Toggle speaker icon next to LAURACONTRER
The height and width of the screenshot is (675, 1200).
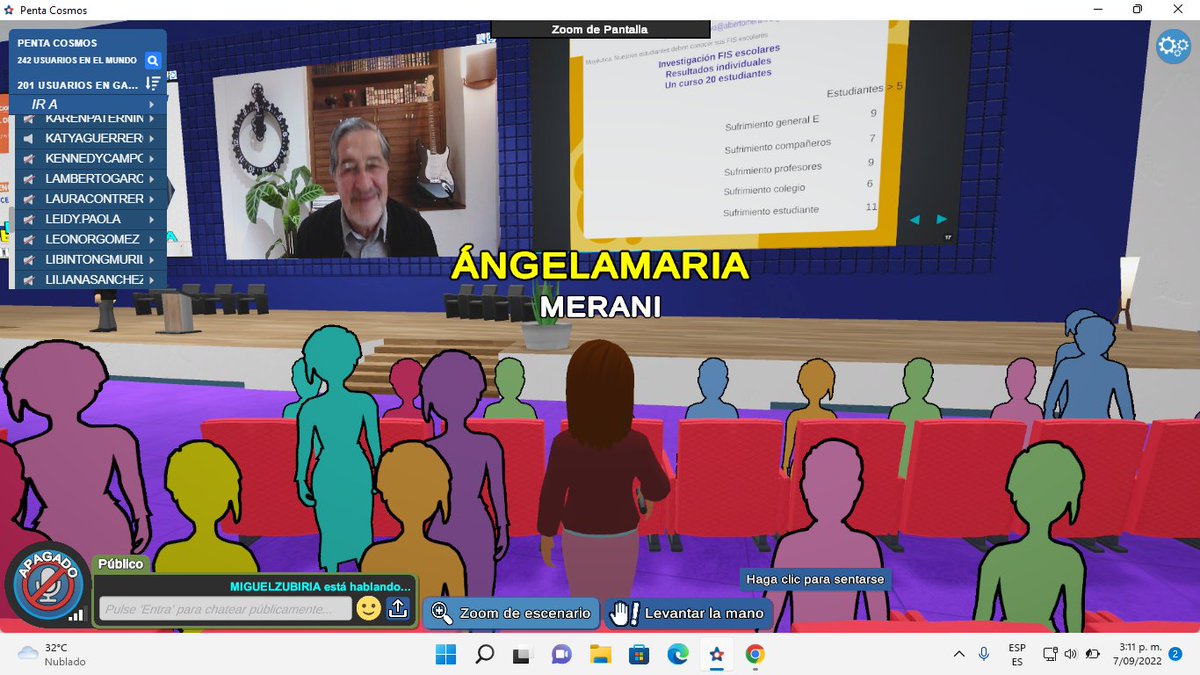click(29, 199)
